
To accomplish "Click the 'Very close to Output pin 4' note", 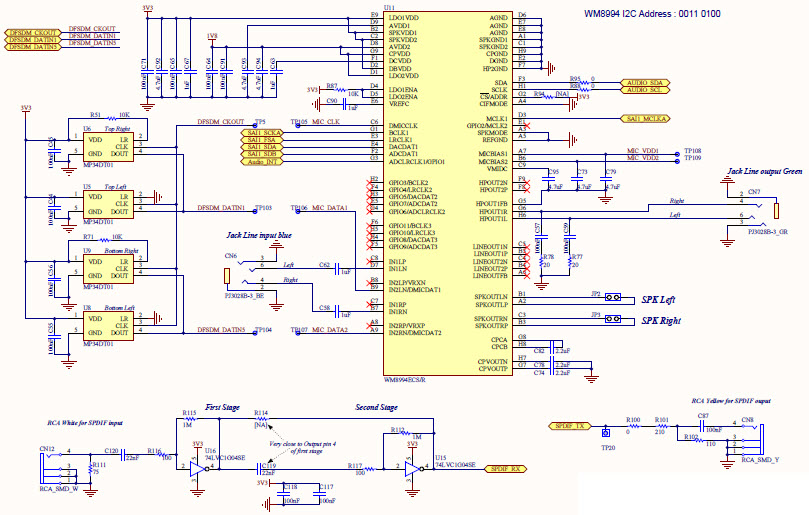I will (x=302, y=447).
